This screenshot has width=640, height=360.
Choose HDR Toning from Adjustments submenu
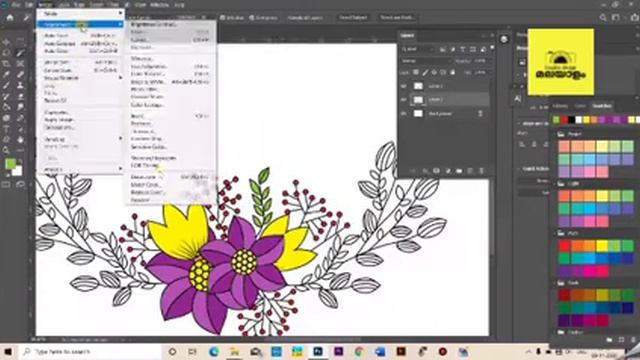(171, 165)
